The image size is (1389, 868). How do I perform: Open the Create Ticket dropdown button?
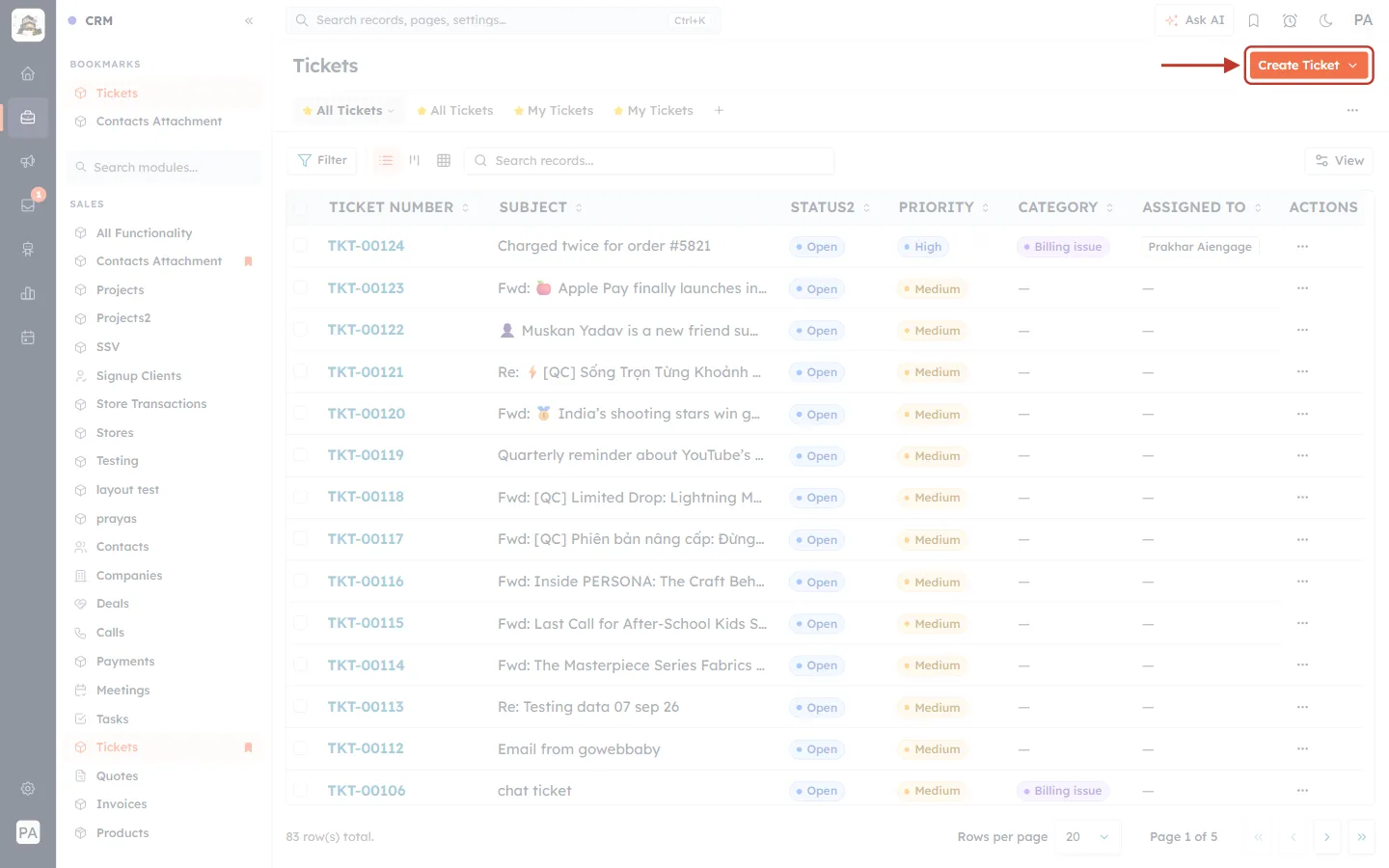[x=1308, y=66]
